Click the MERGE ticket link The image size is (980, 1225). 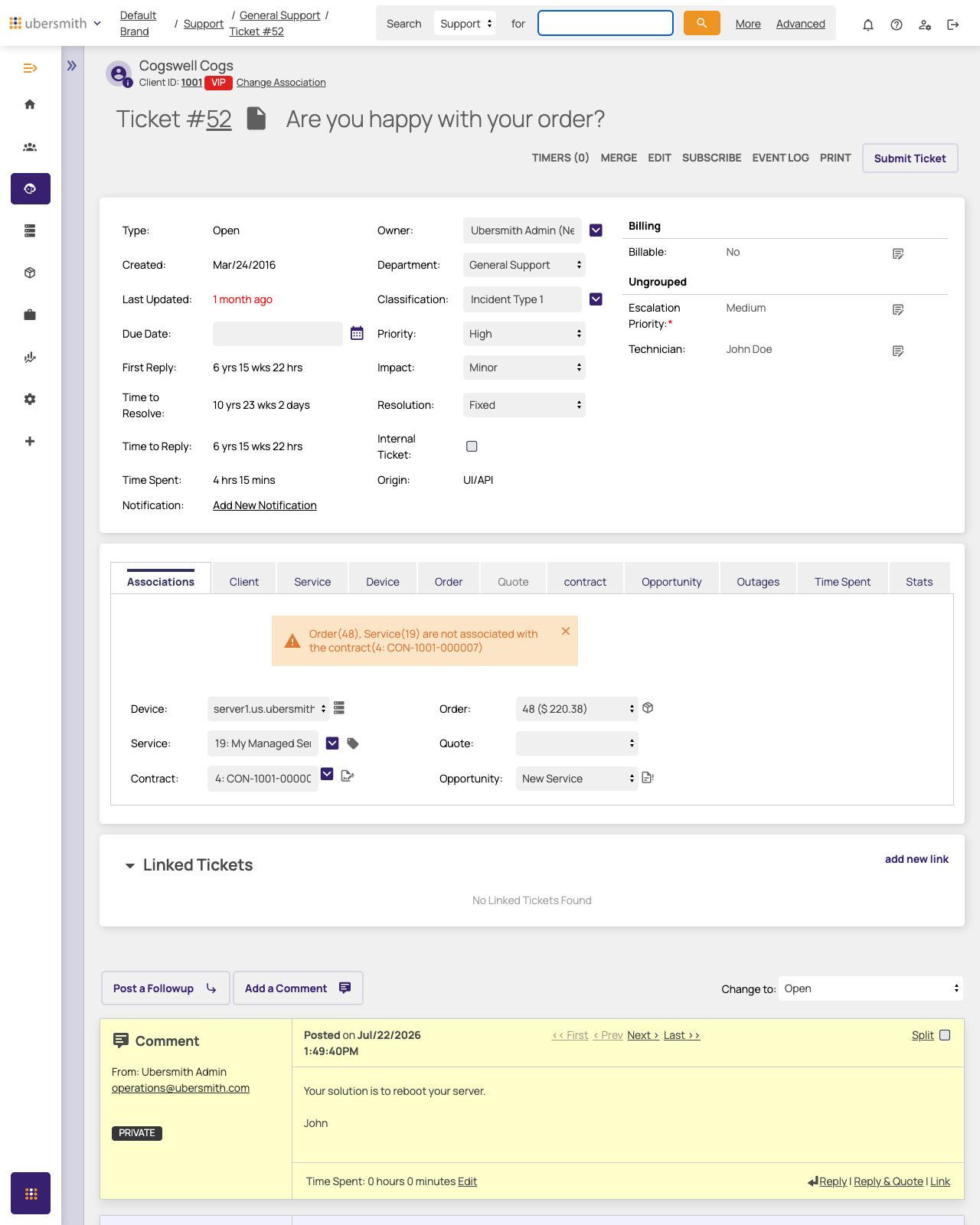[619, 158]
